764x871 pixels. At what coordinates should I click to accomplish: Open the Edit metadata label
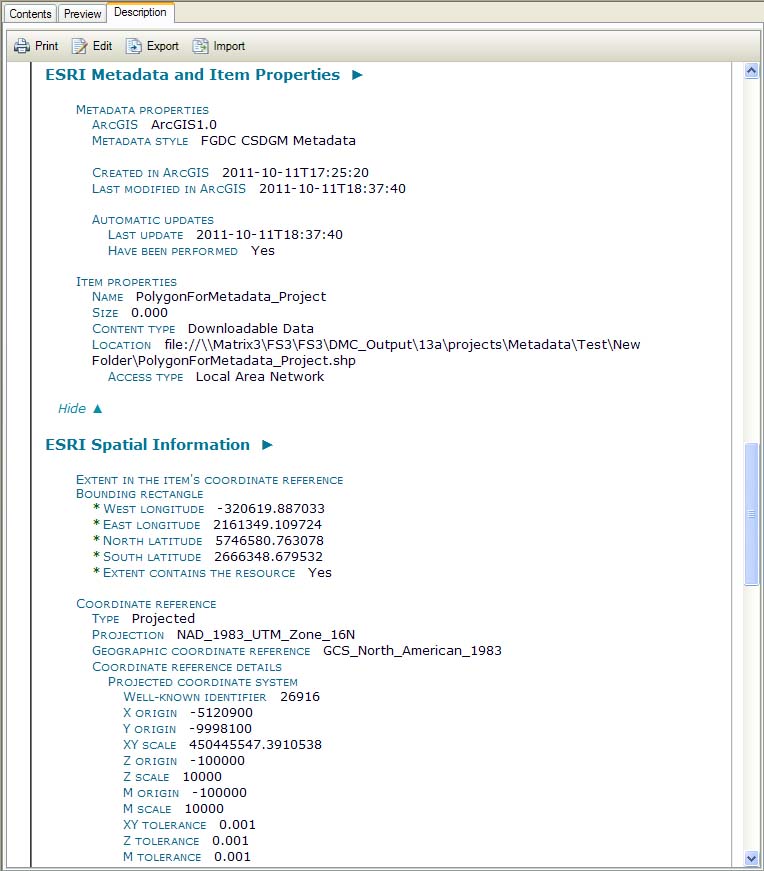tap(102, 46)
